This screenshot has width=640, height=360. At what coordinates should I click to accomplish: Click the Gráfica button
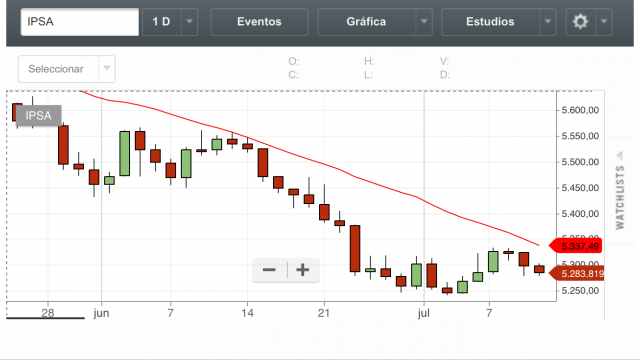click(x=366, y=22)
